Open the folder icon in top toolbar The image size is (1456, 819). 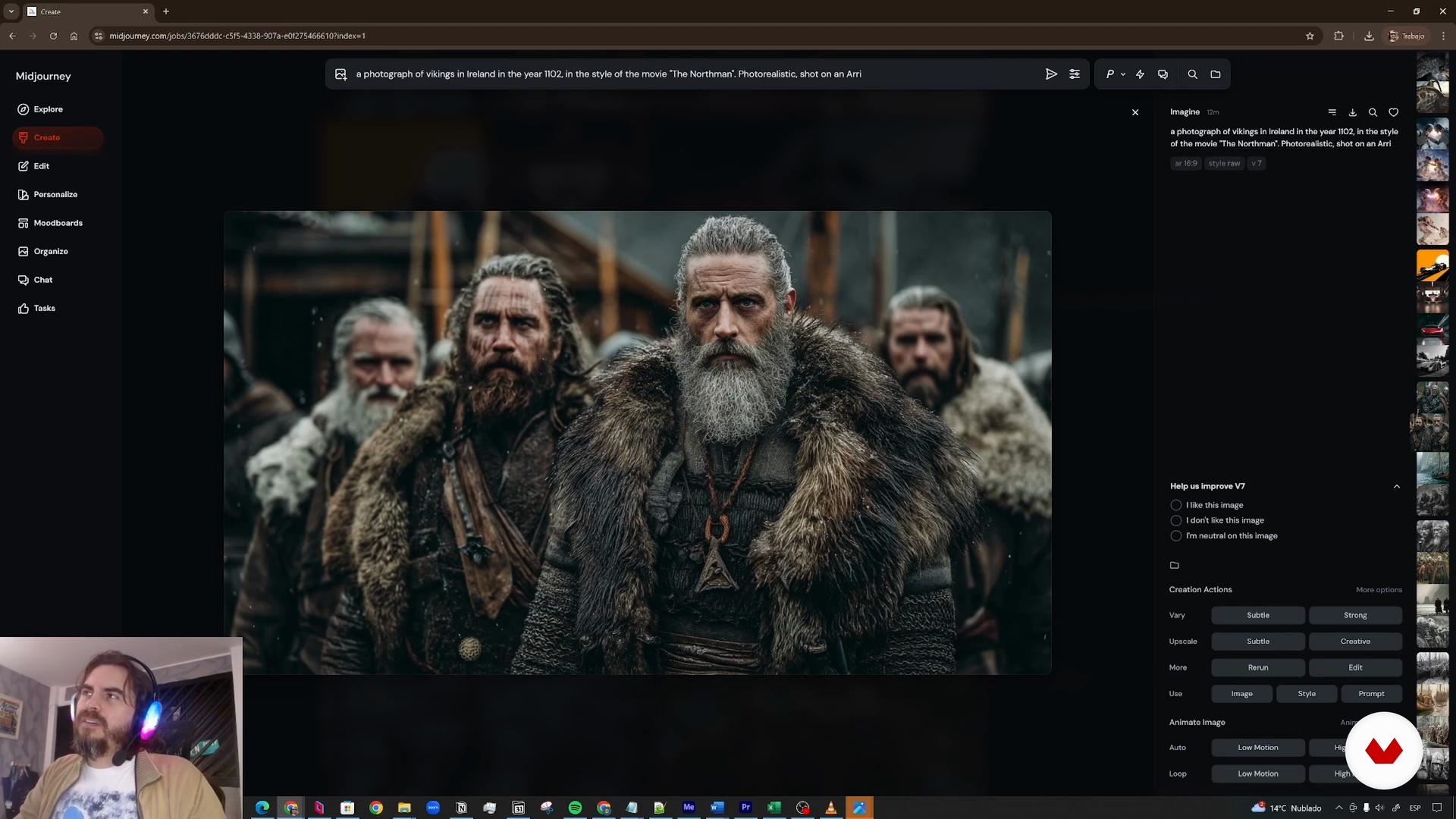click(1216, 74)
